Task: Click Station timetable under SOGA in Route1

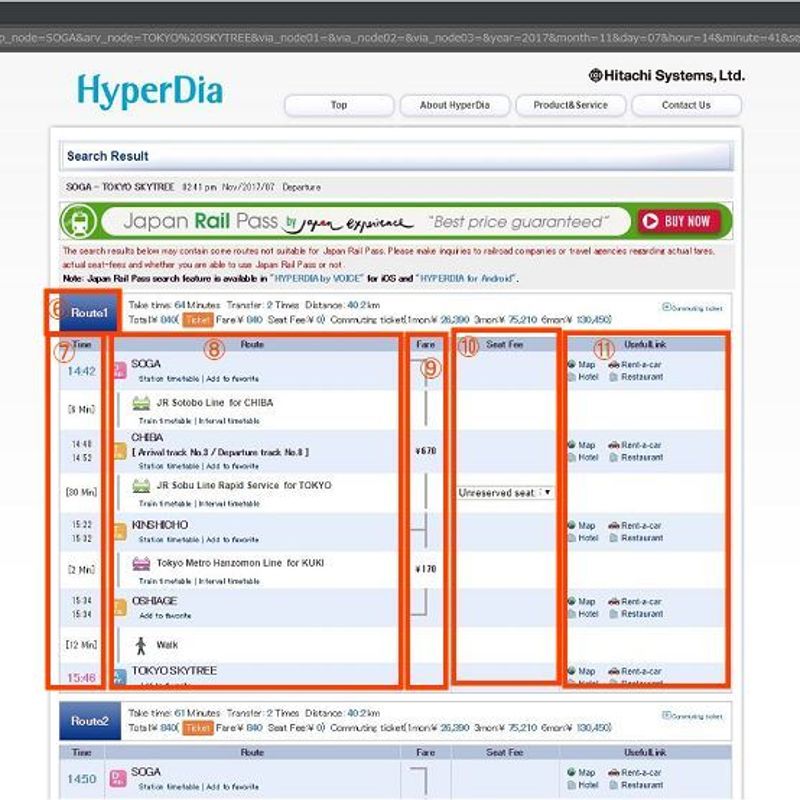Action: pos(168,379)
